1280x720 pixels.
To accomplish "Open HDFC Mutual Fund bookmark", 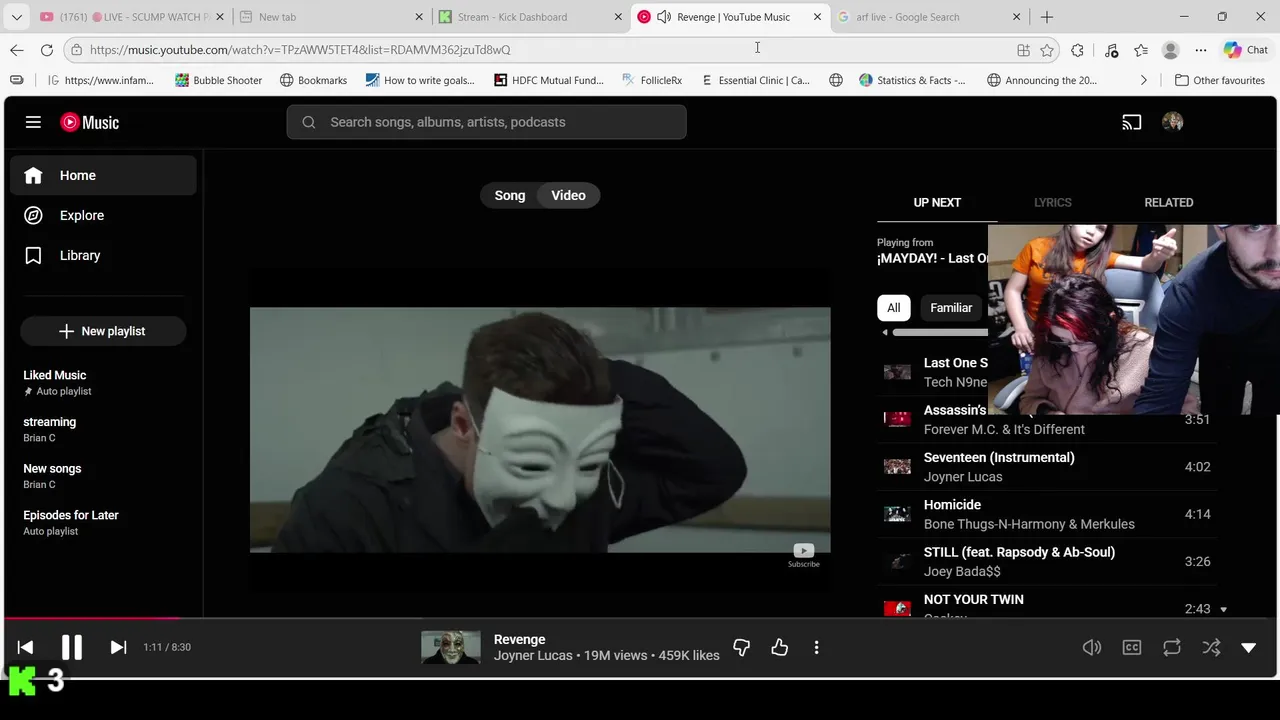I will [x=549, y=80].
